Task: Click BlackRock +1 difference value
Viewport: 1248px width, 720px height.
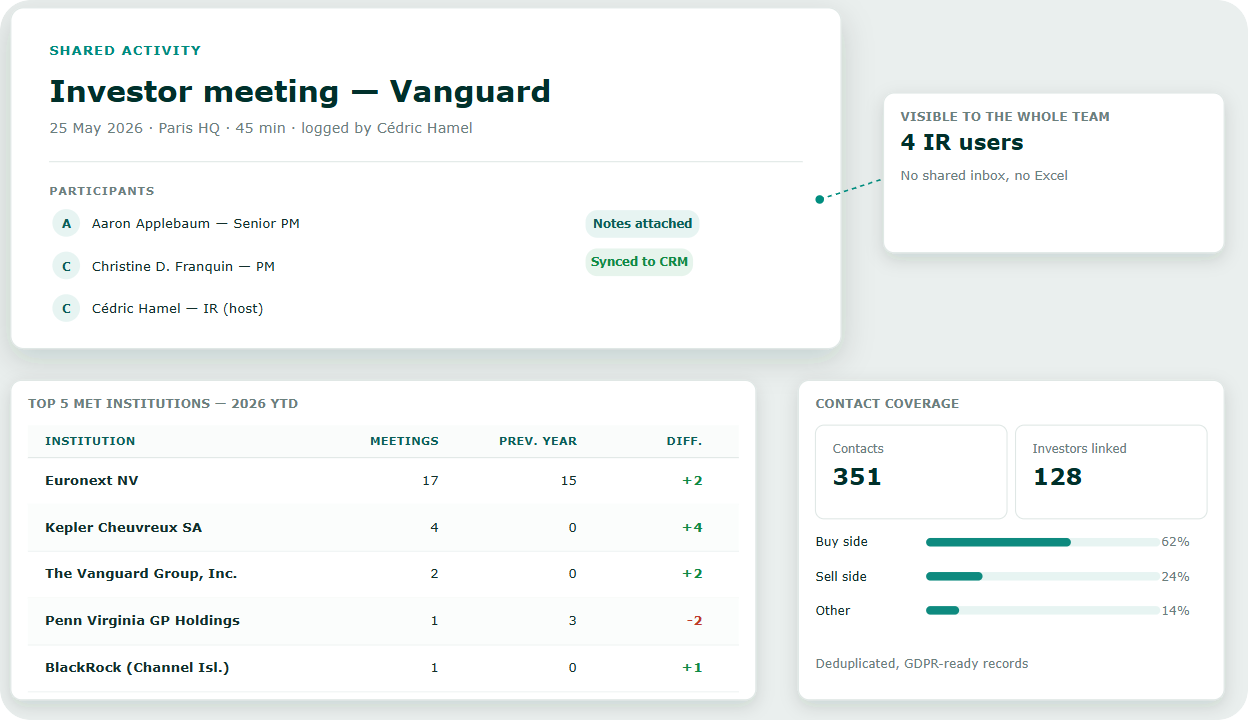Action: pyautogui.click(x=692, y=668)
